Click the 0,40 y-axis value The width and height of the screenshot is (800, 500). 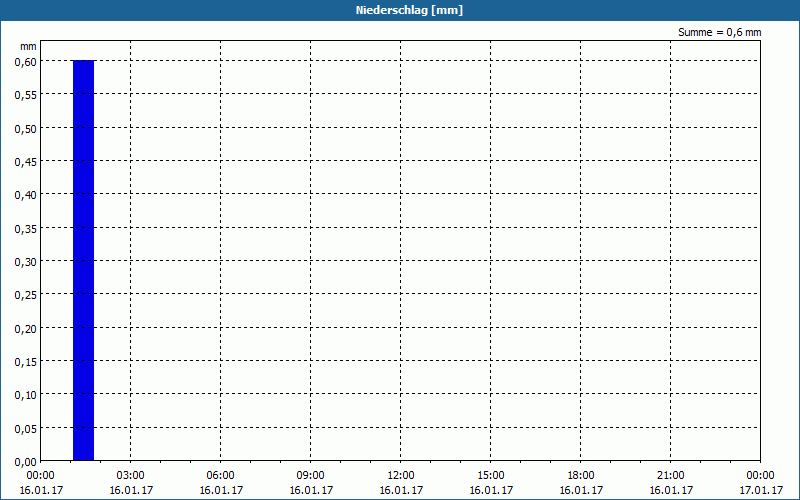pyautogui.click(x=26, y=195)
